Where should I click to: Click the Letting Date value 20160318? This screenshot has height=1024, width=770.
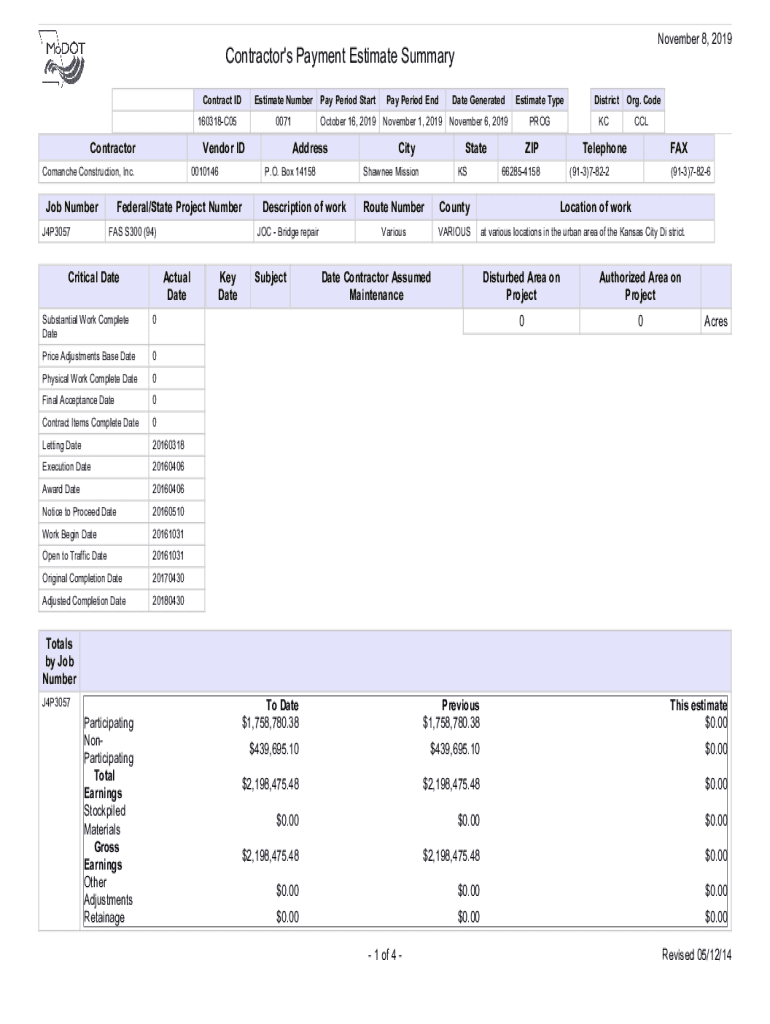[168, 444]
